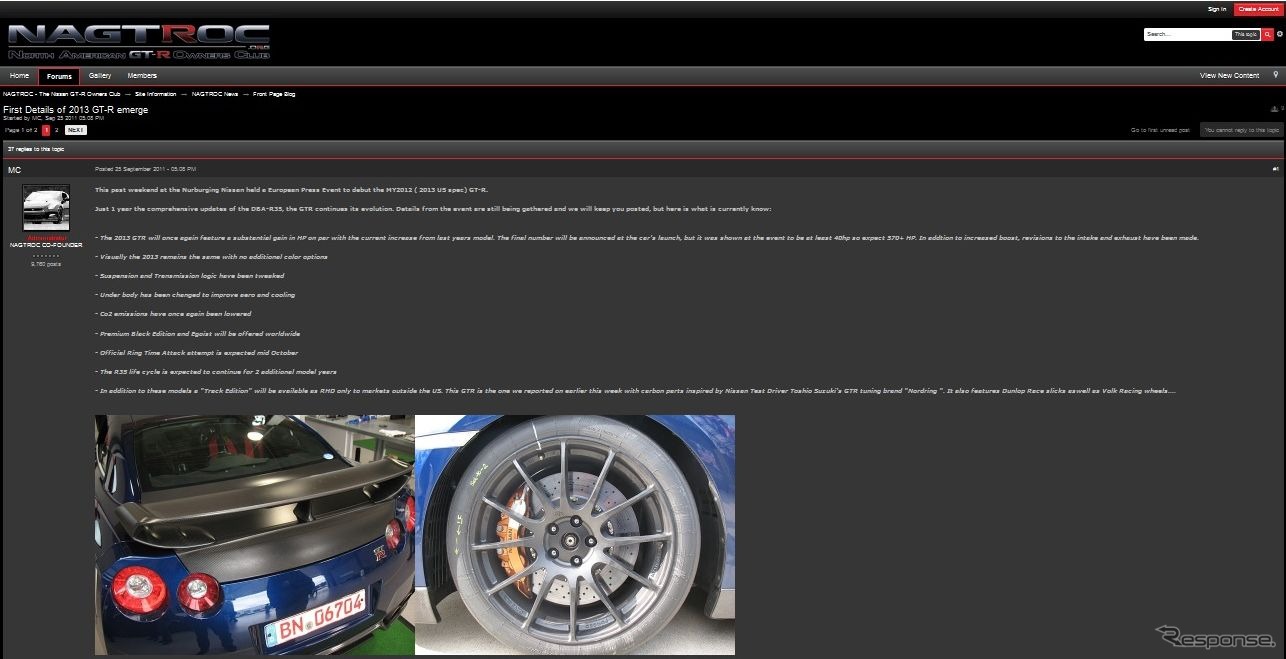The width and height of the screenshot is (1286, 659).
Task: Open View New Content
Action: (1229, 76)
